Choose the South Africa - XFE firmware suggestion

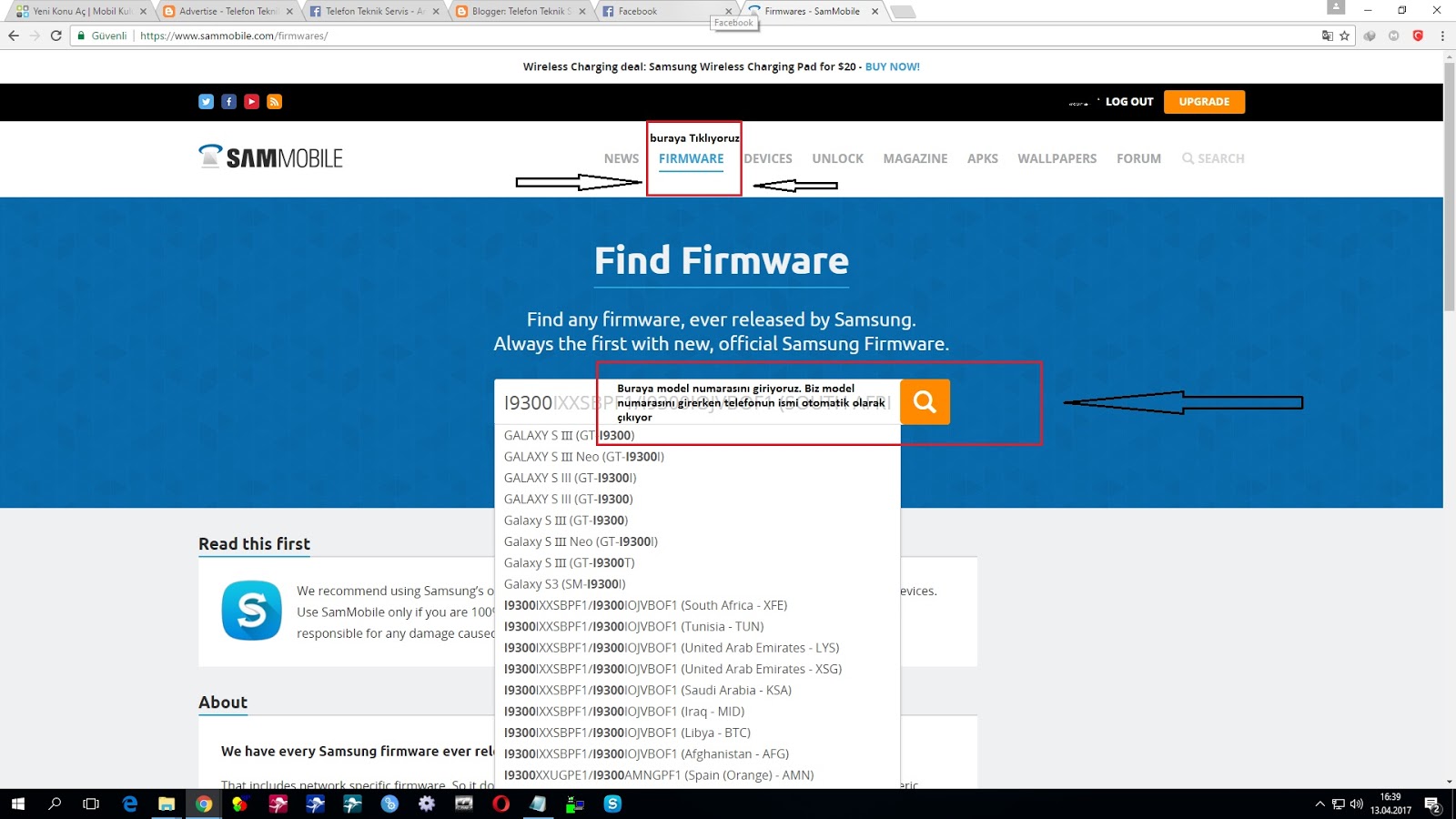point(646,605)
